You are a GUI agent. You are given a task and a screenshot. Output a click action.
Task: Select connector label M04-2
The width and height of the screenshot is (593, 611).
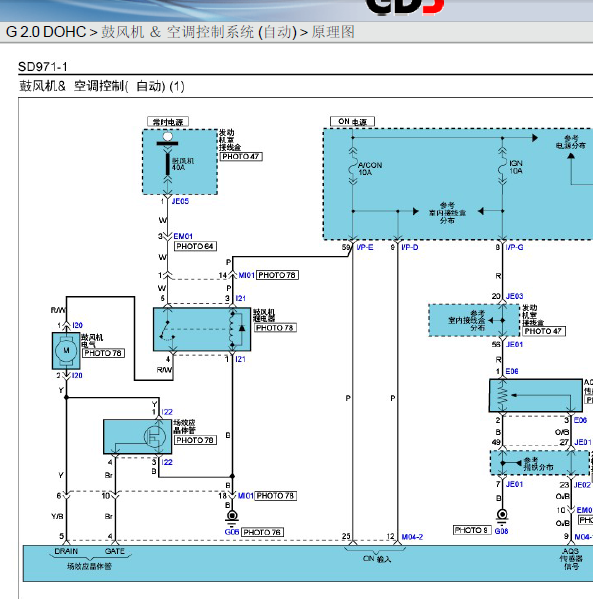[x=412, y=537]
